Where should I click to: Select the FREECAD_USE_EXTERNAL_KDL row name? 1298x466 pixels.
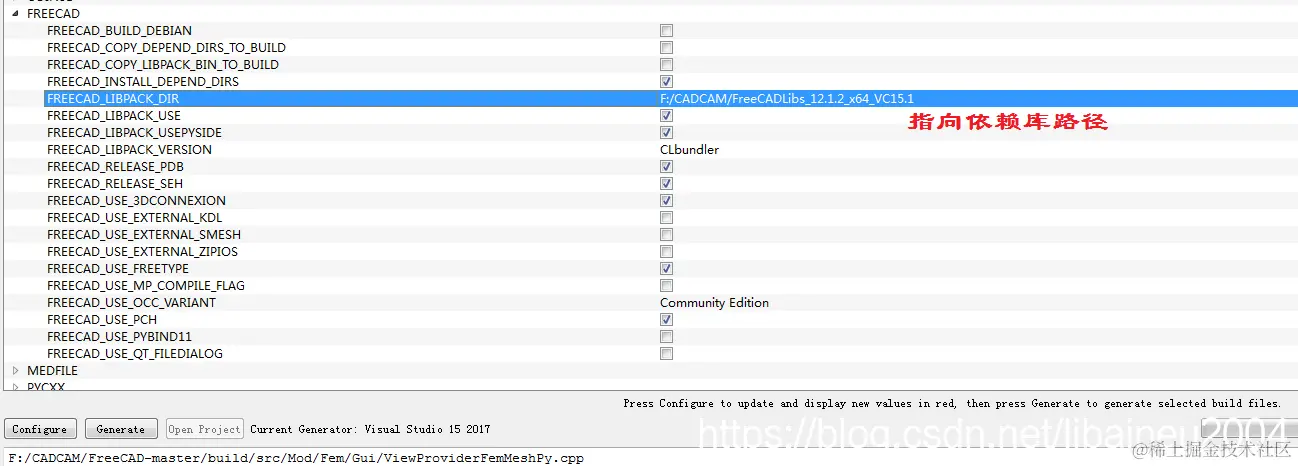[135, 218]
